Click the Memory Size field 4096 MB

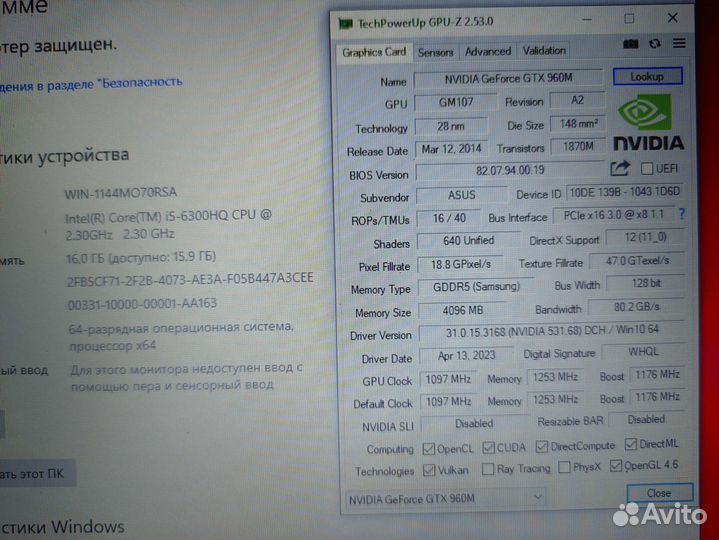463,311
